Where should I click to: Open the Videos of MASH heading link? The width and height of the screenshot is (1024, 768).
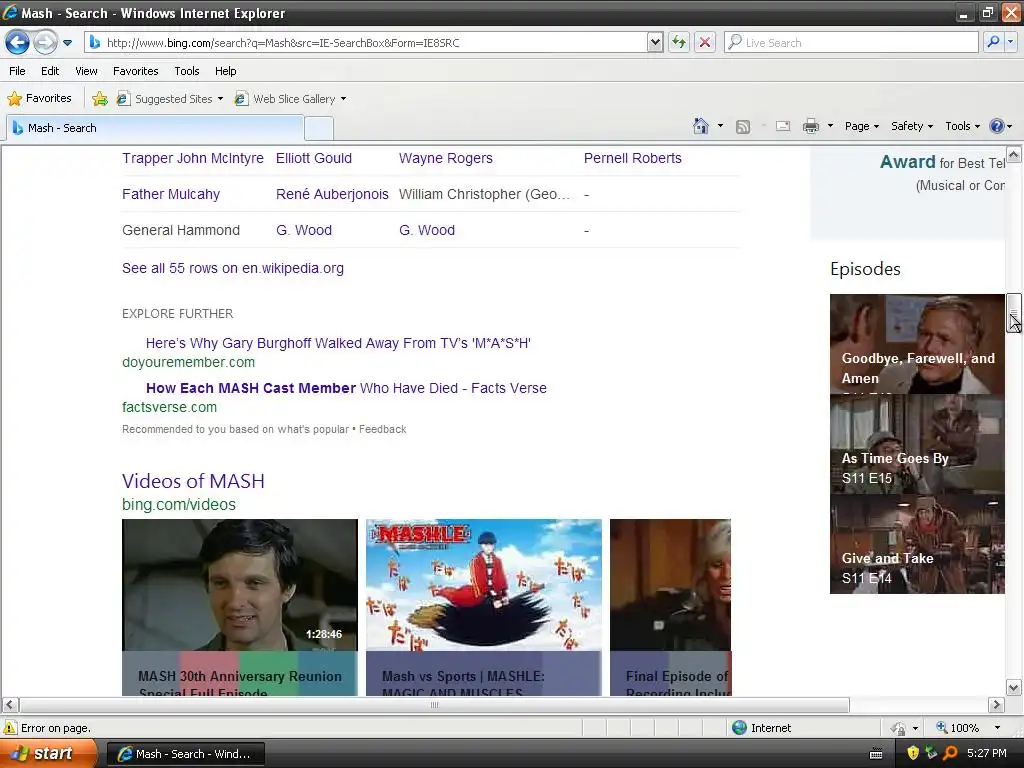click(x=193, y=481)
